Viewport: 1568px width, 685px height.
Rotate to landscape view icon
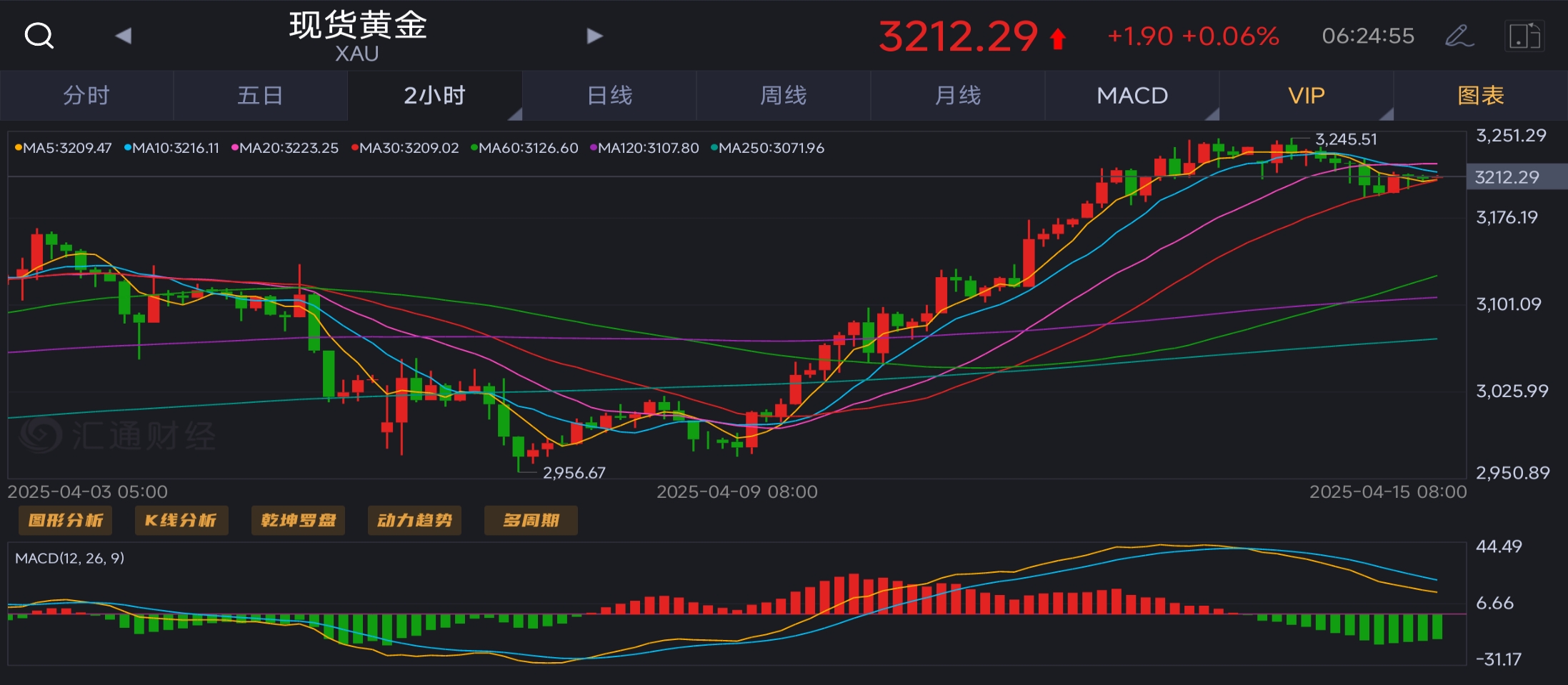pyautogui.click(x=1524, y=36)
